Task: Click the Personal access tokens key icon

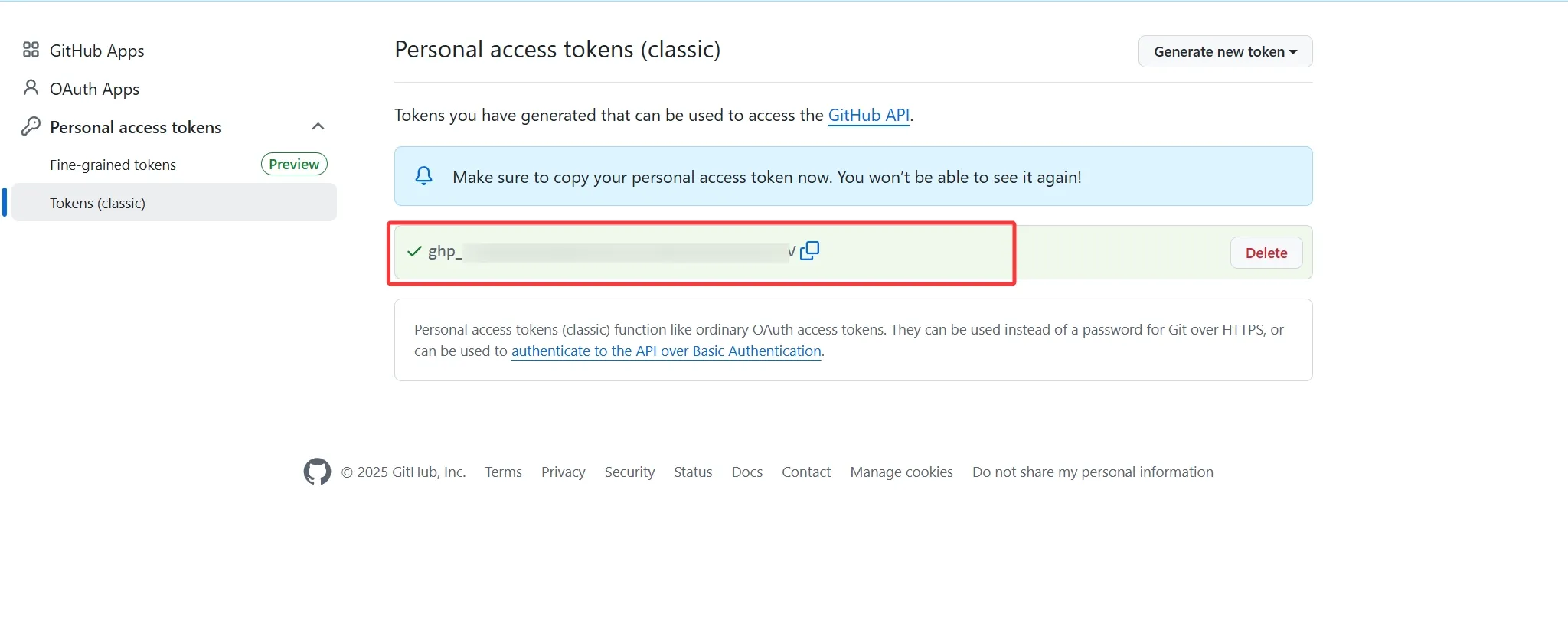Action: click(x=31, y=126)
